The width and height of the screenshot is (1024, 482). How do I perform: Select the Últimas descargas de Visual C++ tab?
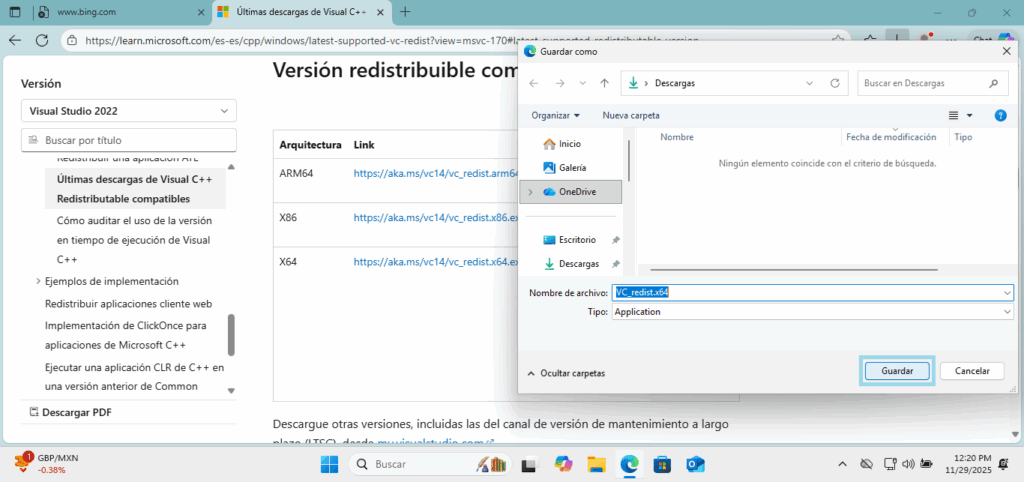[302, 12]
